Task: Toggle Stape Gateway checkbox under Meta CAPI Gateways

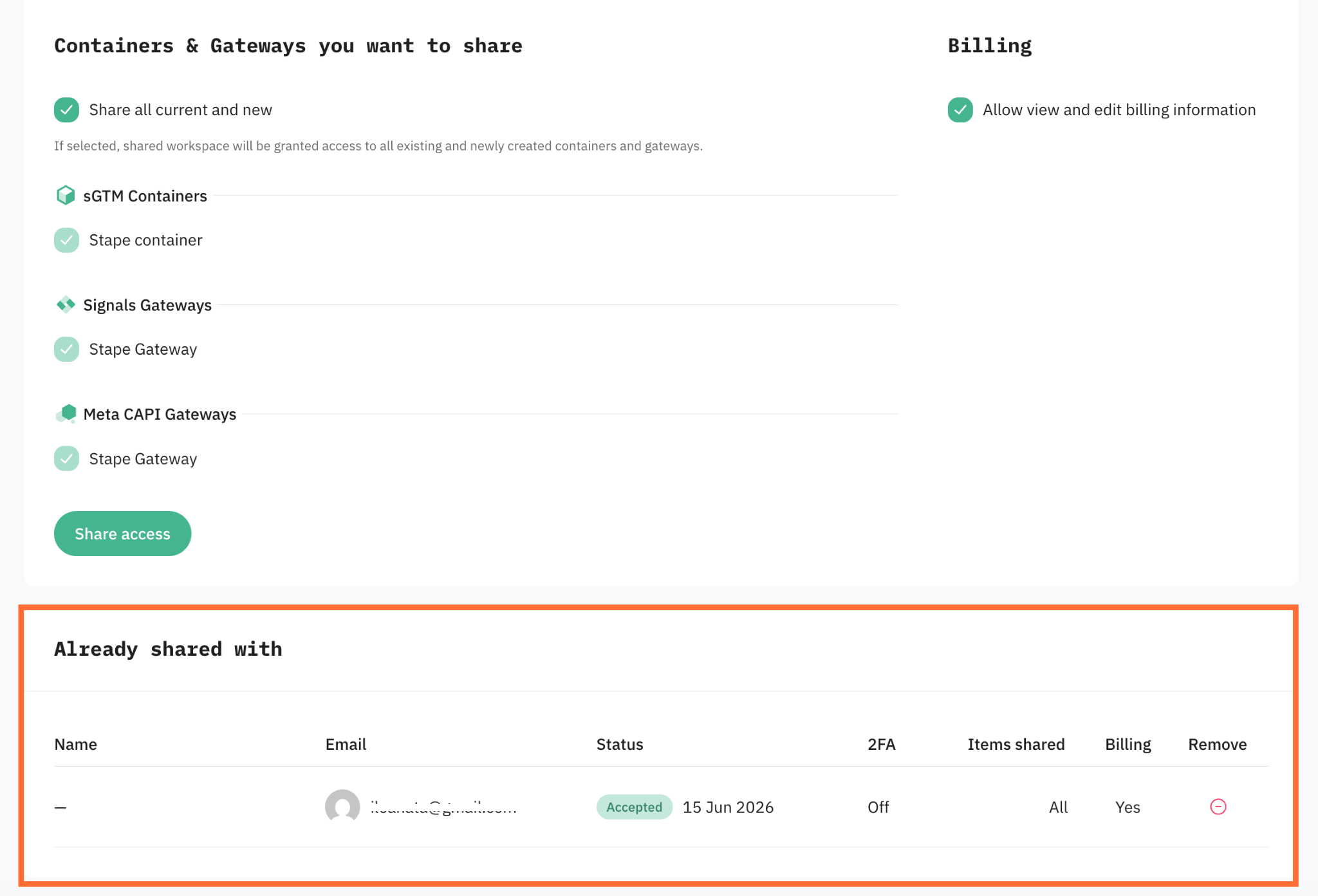Action: pyautogui.click(x=66, y=459)
